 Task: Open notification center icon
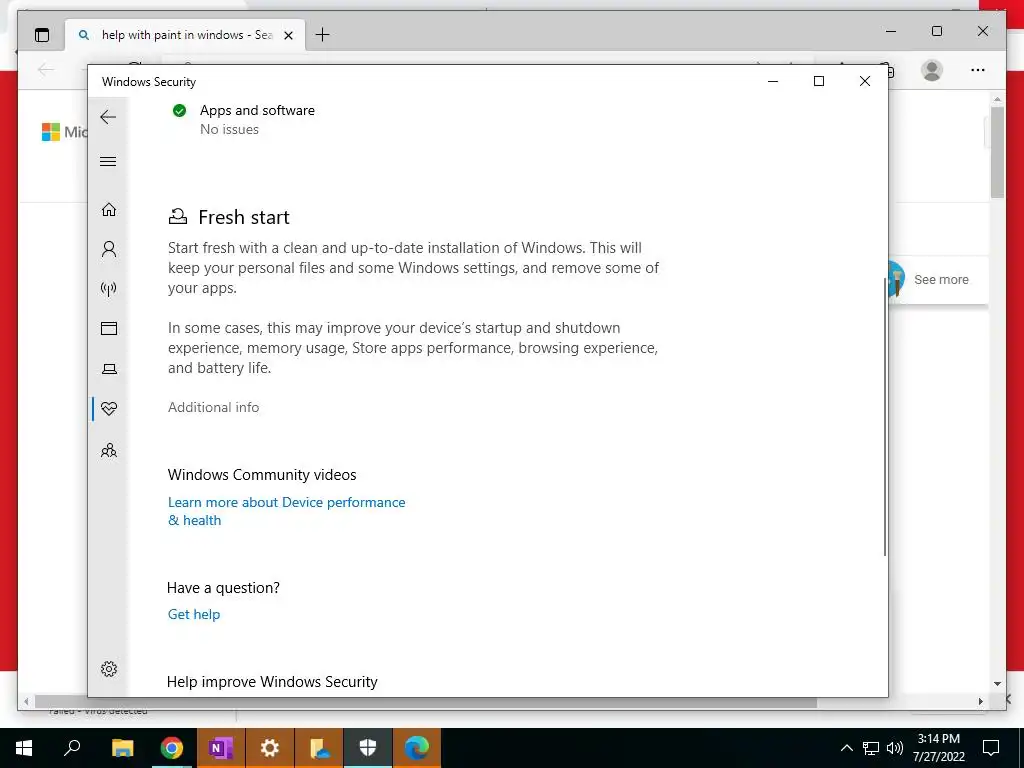(x=991, y=748)
